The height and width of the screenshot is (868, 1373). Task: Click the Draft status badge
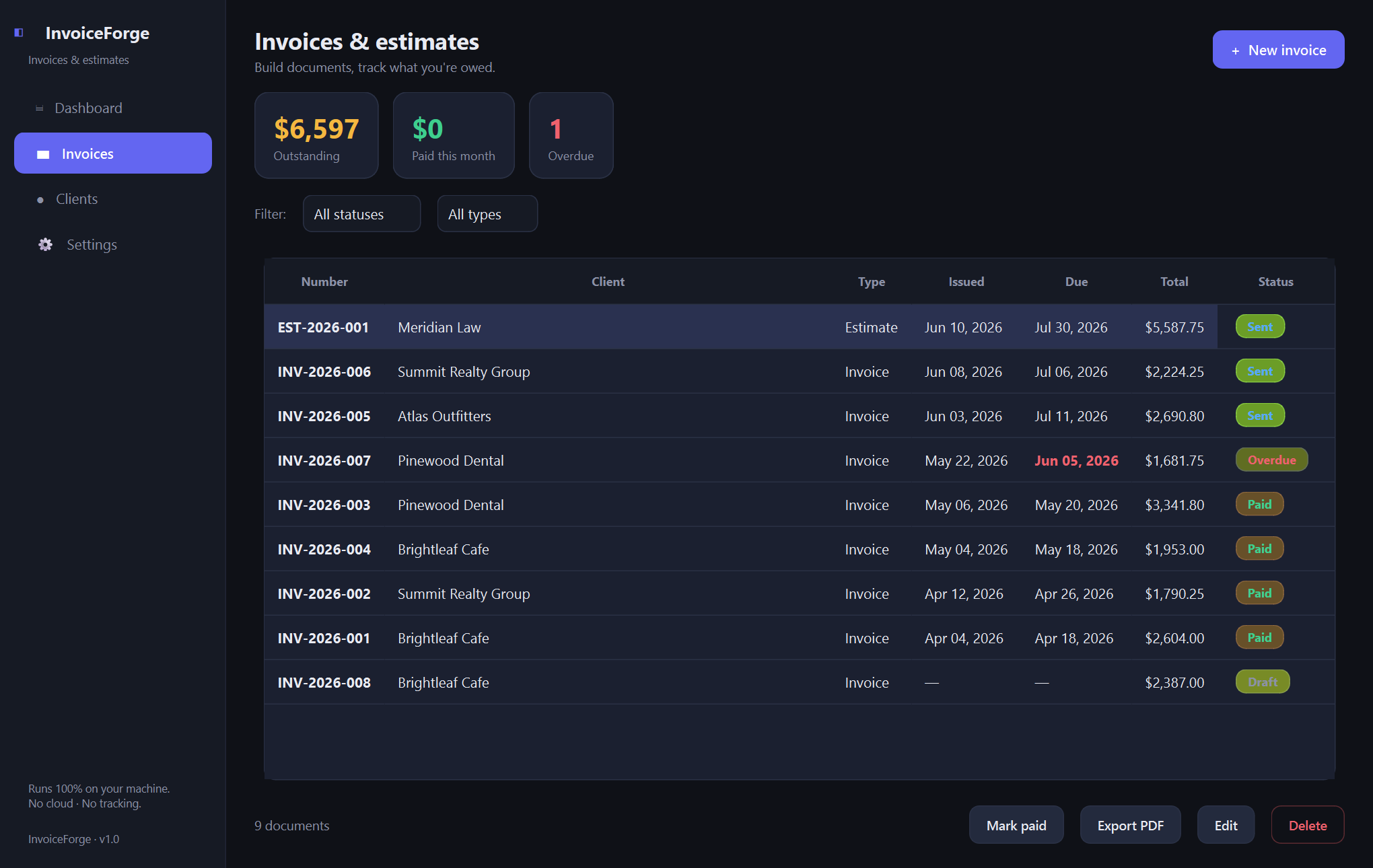(1262, 682)
